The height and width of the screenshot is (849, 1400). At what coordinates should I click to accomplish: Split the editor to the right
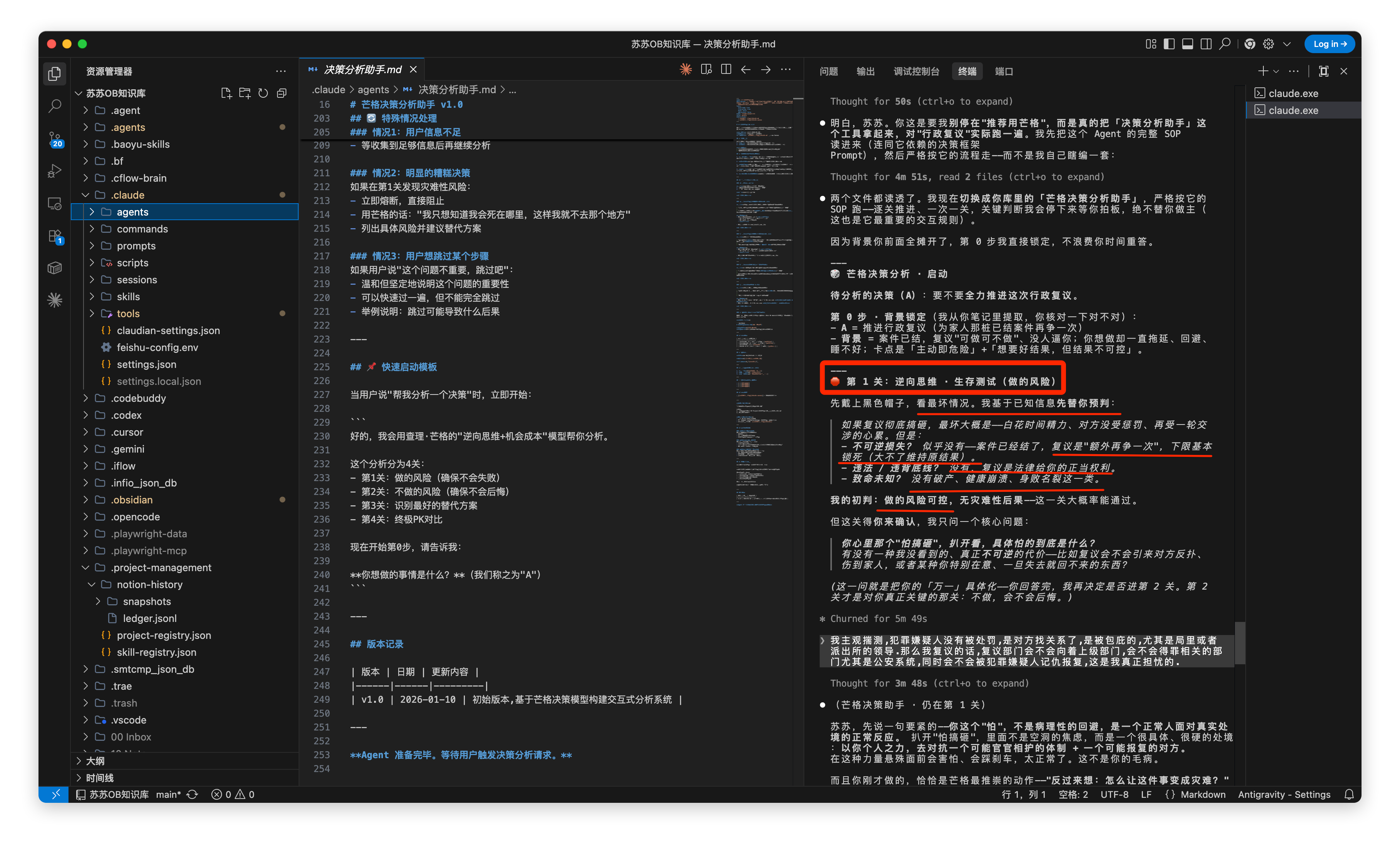(x=726, y=69)
